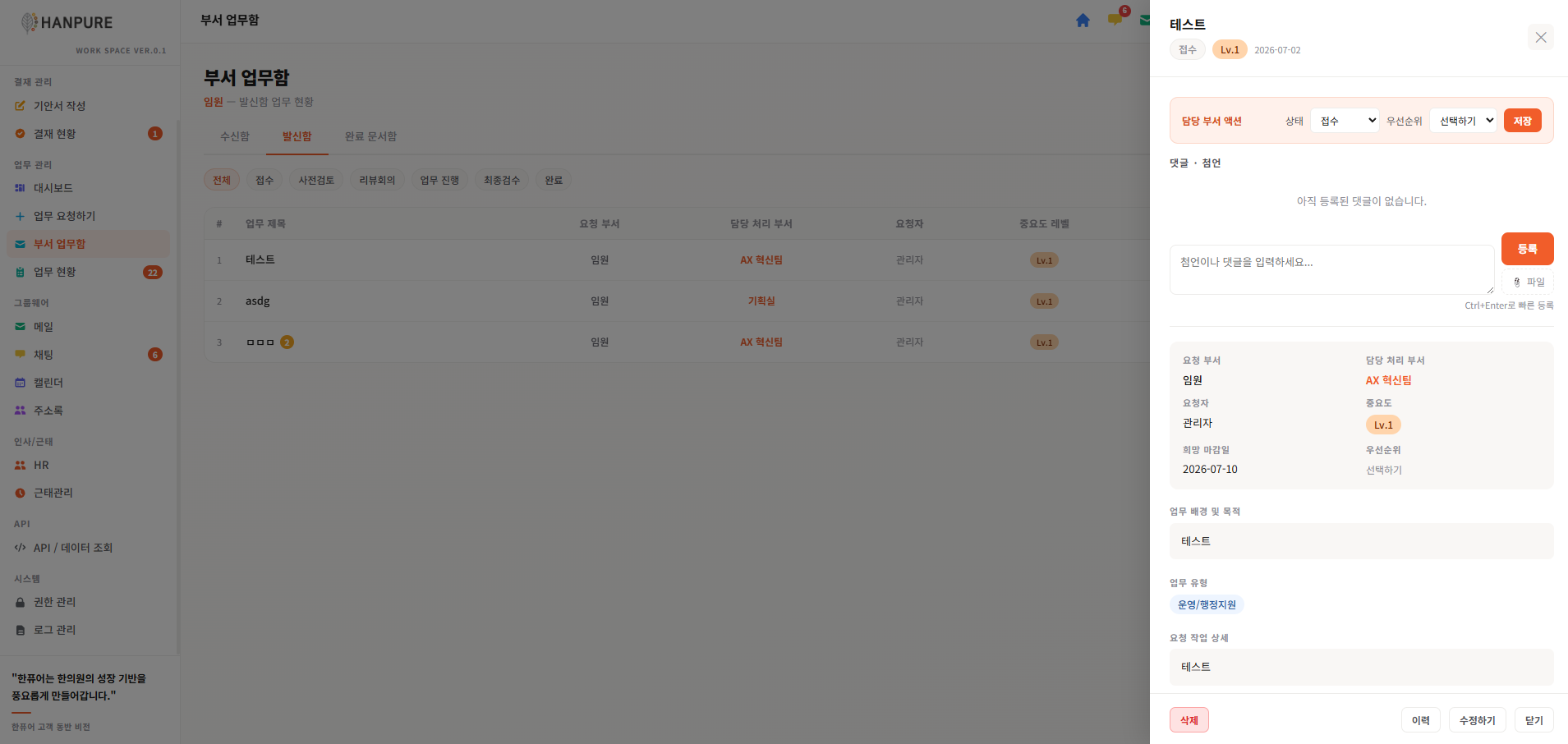Open the 상태 dropdown showing 접수

[x=1345, y=121]
